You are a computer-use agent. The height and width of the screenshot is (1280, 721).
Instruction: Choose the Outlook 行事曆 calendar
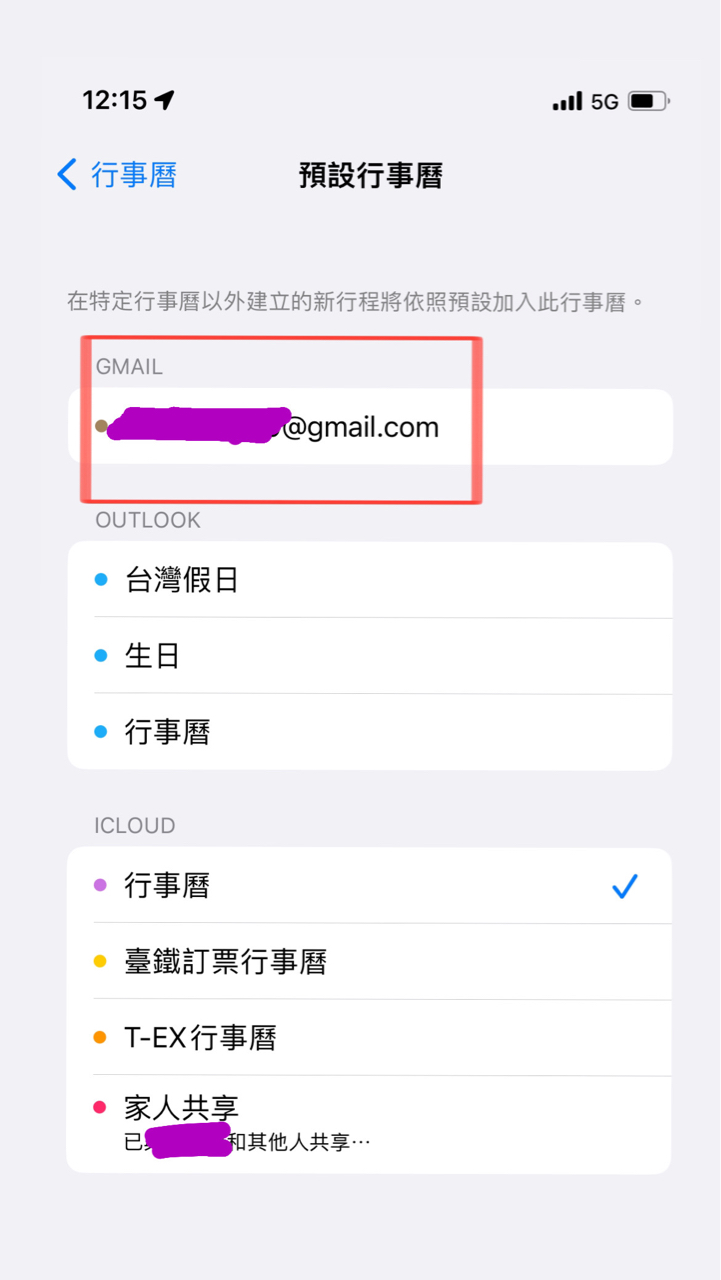pyautogui.click(x=370, y=732)
